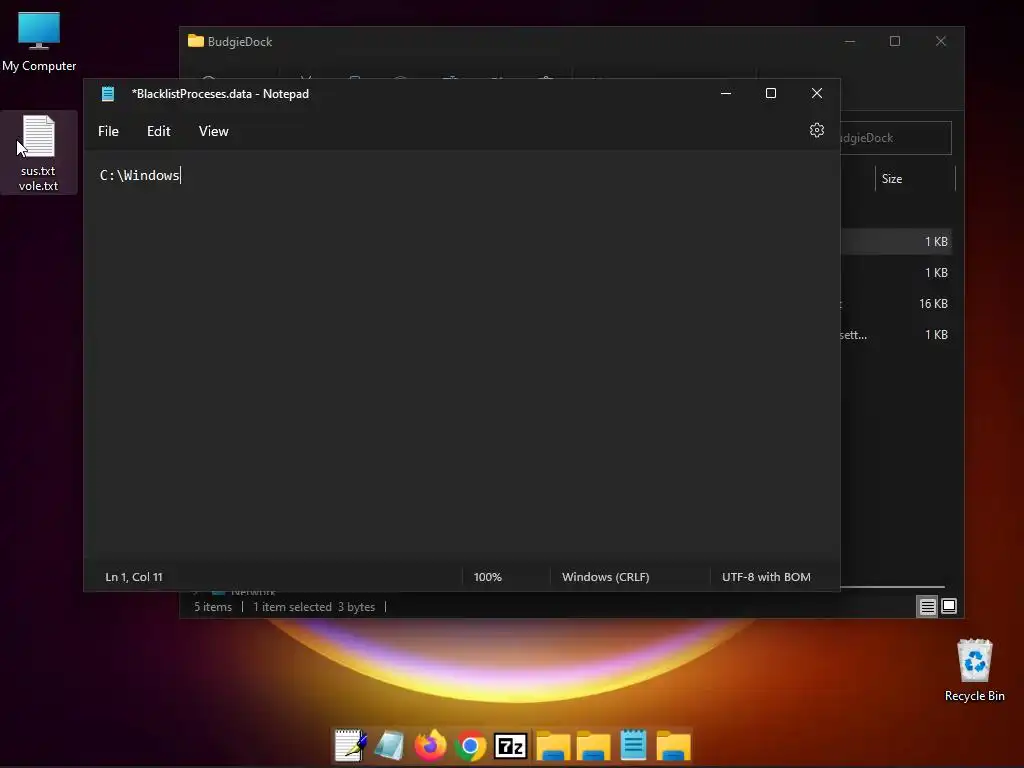Close the BudgieDock Explorer window
The height and width of the screenshot is (768, 1024).
[940, 41]
